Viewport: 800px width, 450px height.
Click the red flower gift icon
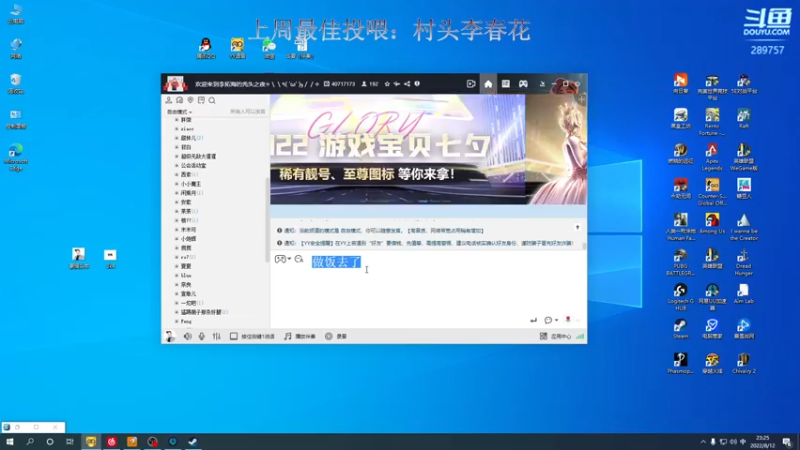pos(568,320)
